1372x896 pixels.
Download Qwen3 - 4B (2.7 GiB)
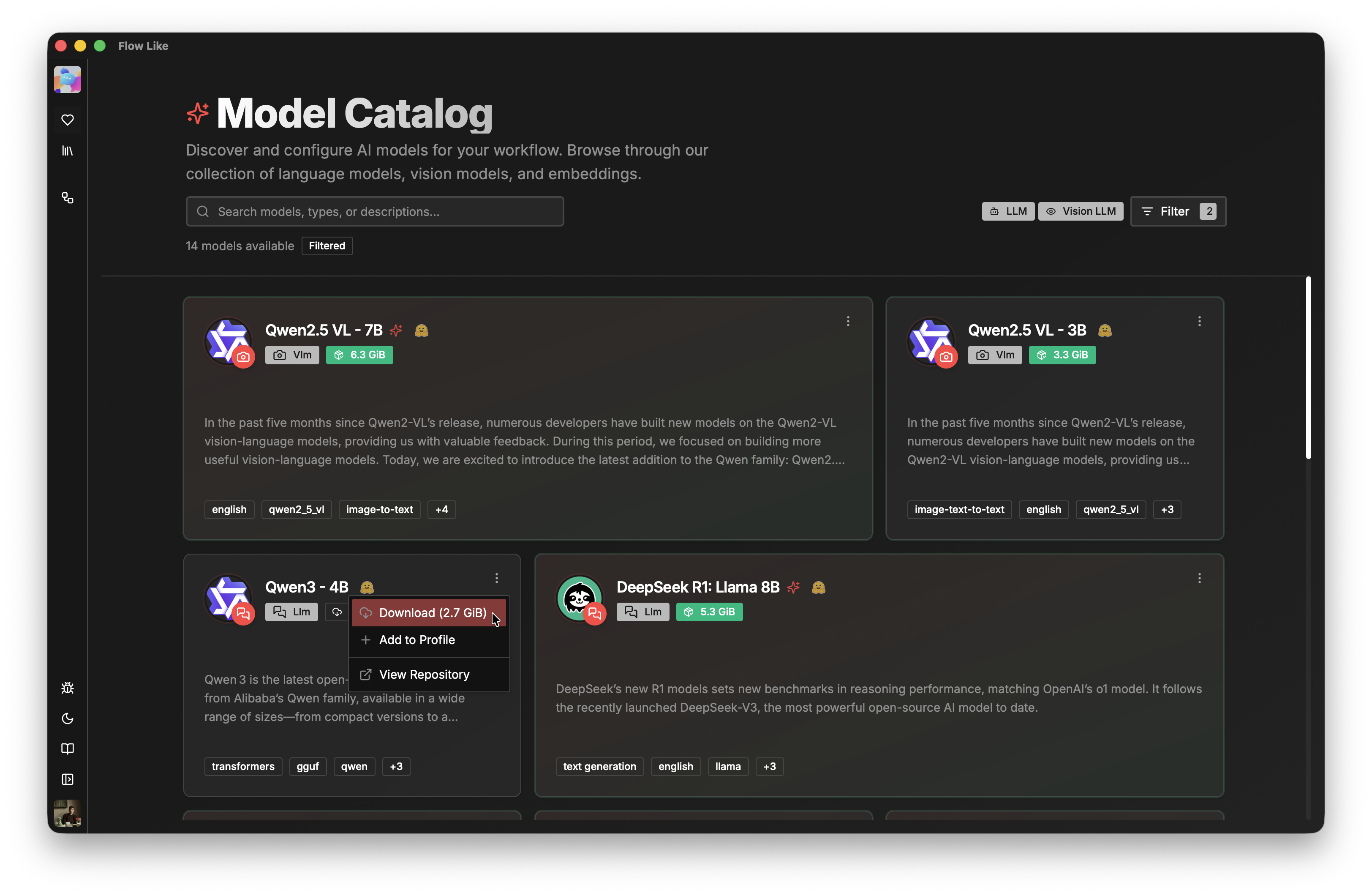430,613
